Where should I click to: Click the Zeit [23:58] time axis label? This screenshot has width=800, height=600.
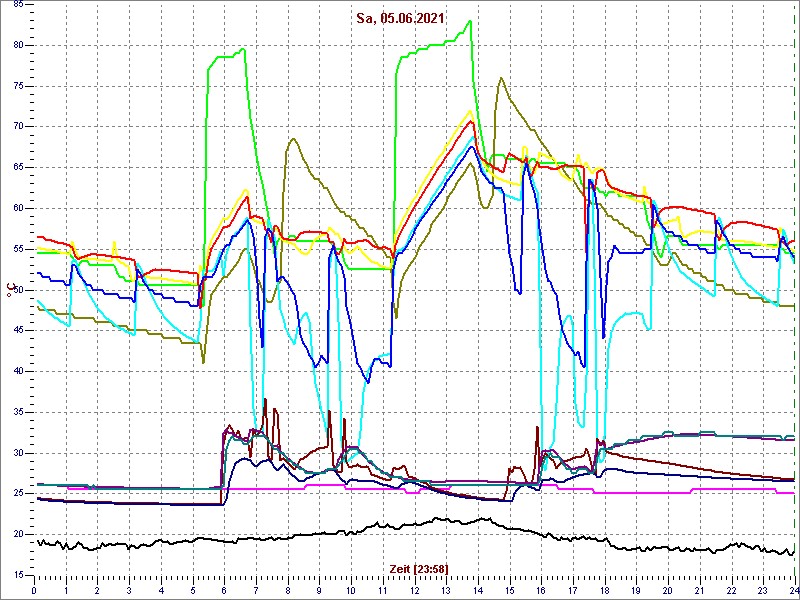[x=419, y=569]
